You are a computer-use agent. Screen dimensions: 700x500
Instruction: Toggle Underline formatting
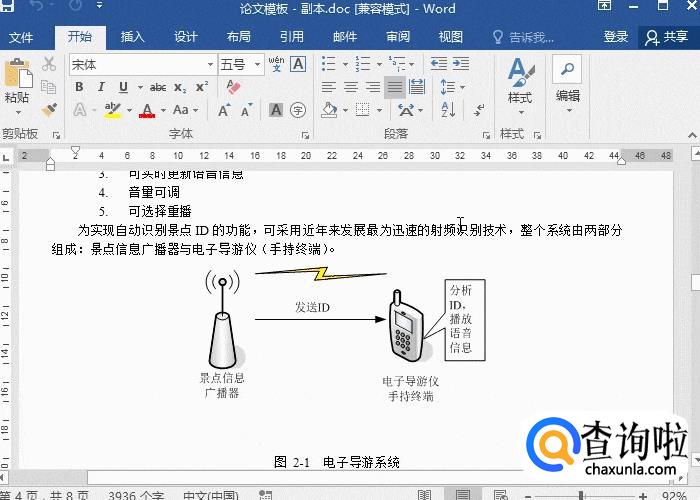pos(123,87)
